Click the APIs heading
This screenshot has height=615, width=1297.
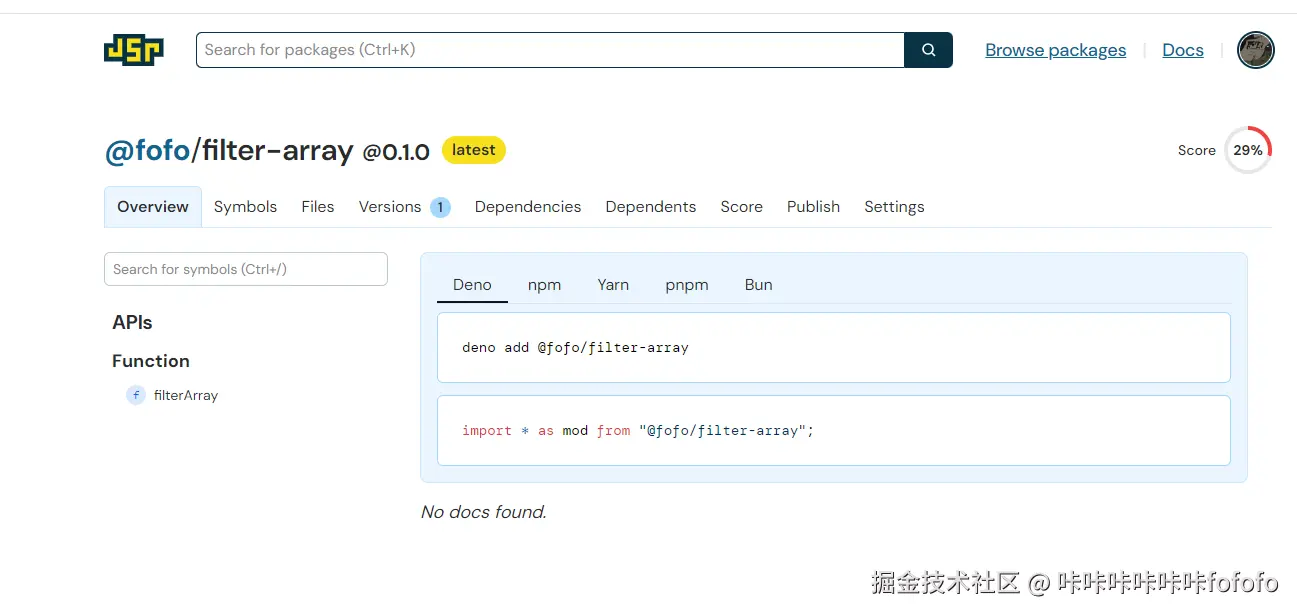tap(132, 323)
